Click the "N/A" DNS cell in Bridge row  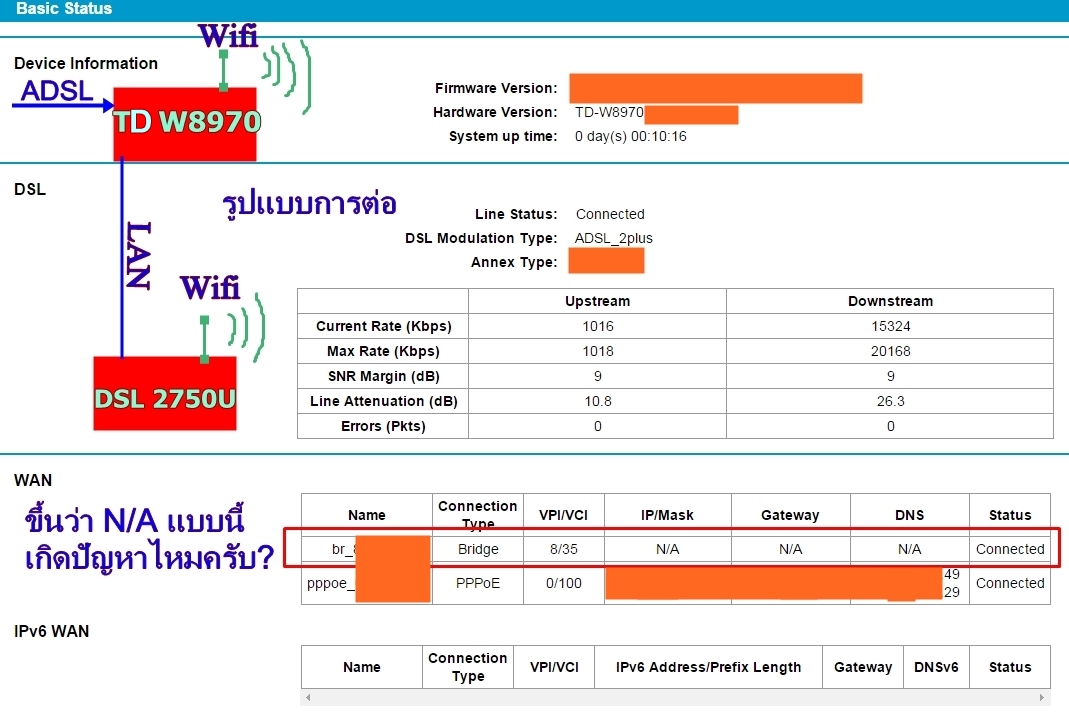click(909, 549)
